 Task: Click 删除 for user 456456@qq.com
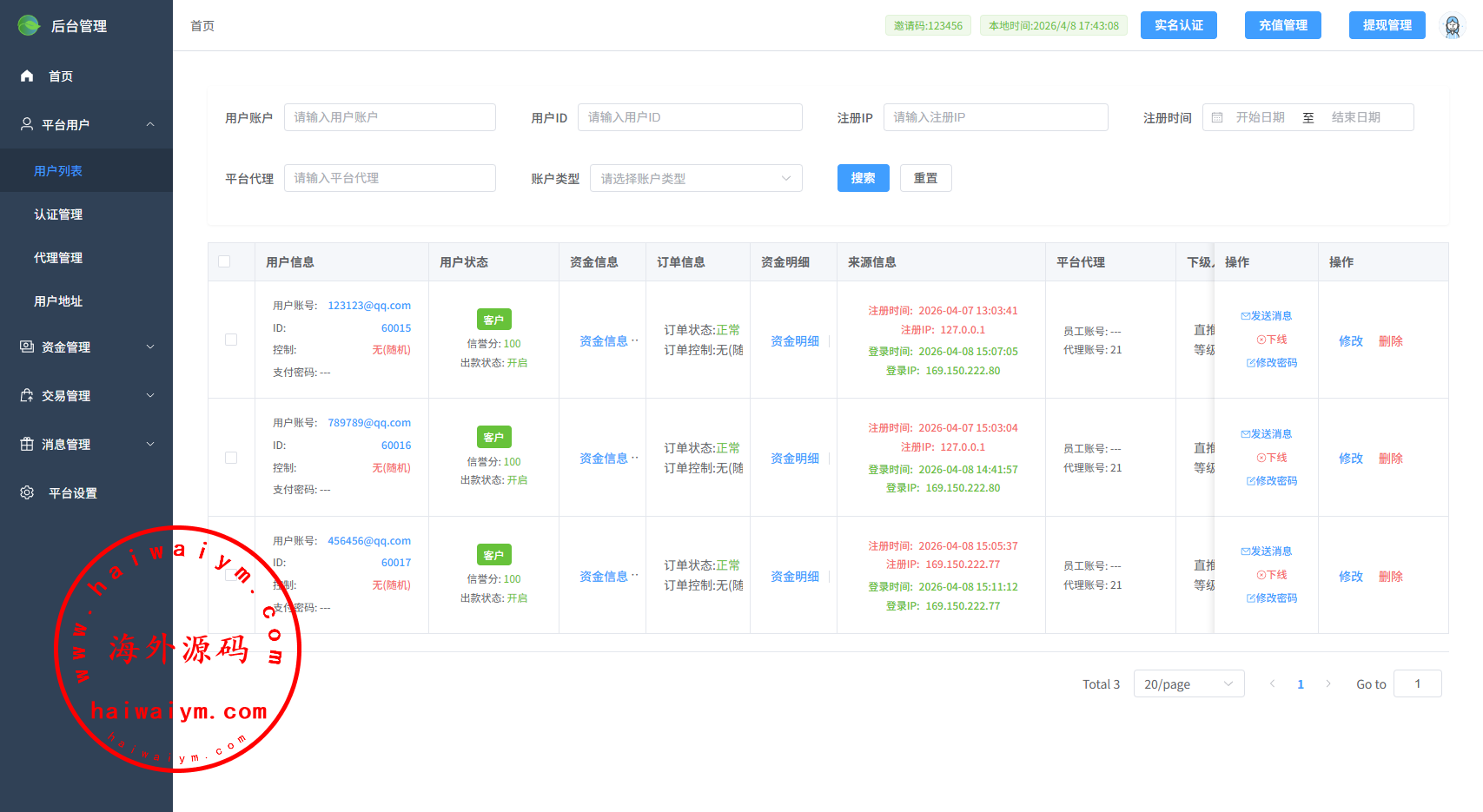click(1390, 577)
